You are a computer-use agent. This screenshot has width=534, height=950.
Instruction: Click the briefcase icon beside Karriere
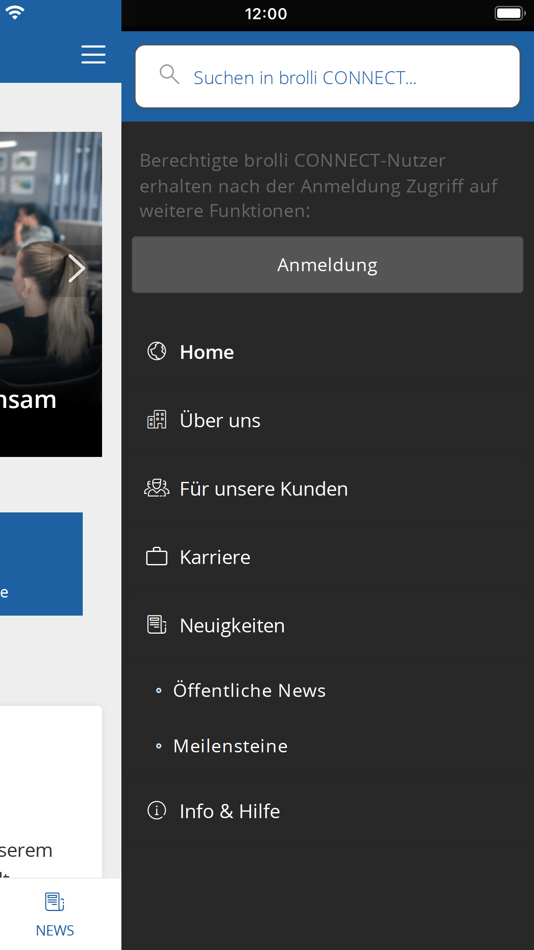pos(156,557)
